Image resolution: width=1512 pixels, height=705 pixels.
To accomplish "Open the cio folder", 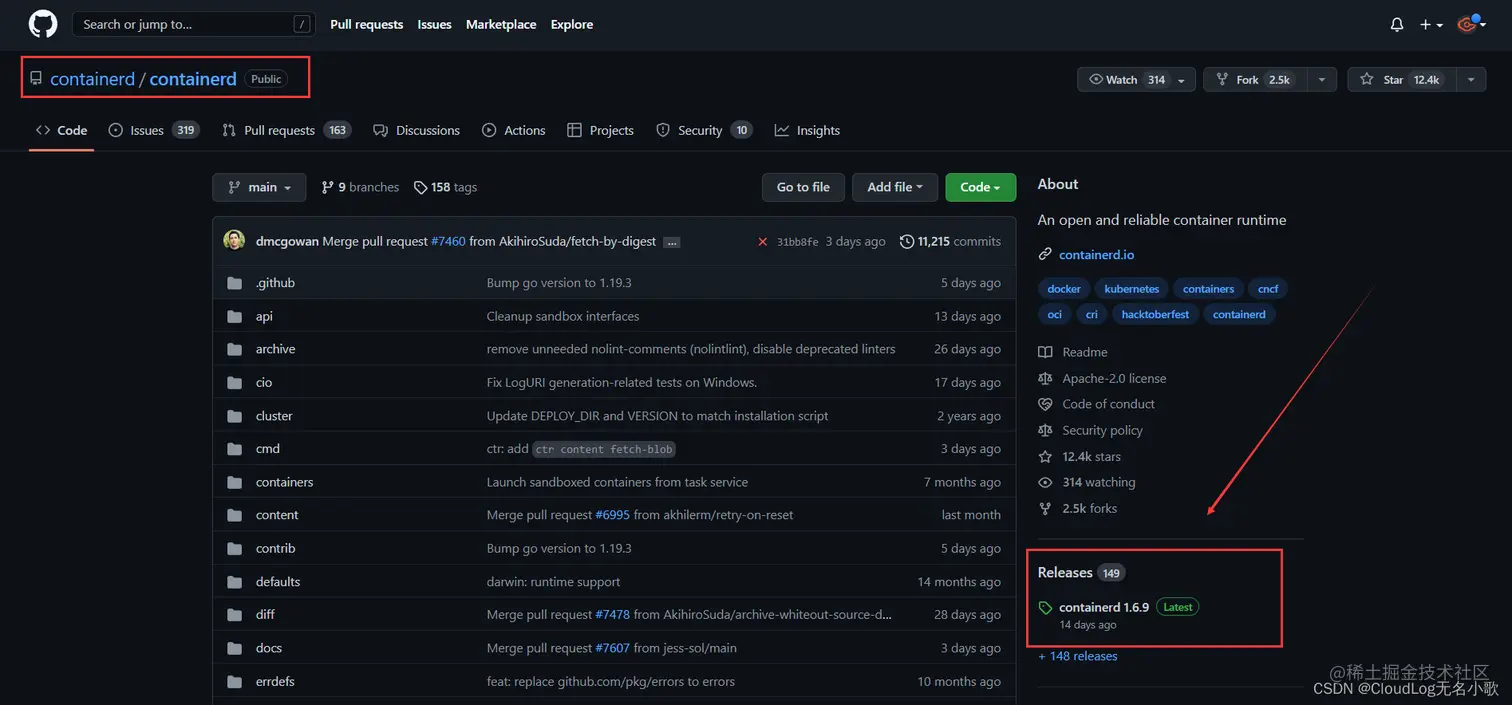I will pyautogui.click(x=264, y=382).
